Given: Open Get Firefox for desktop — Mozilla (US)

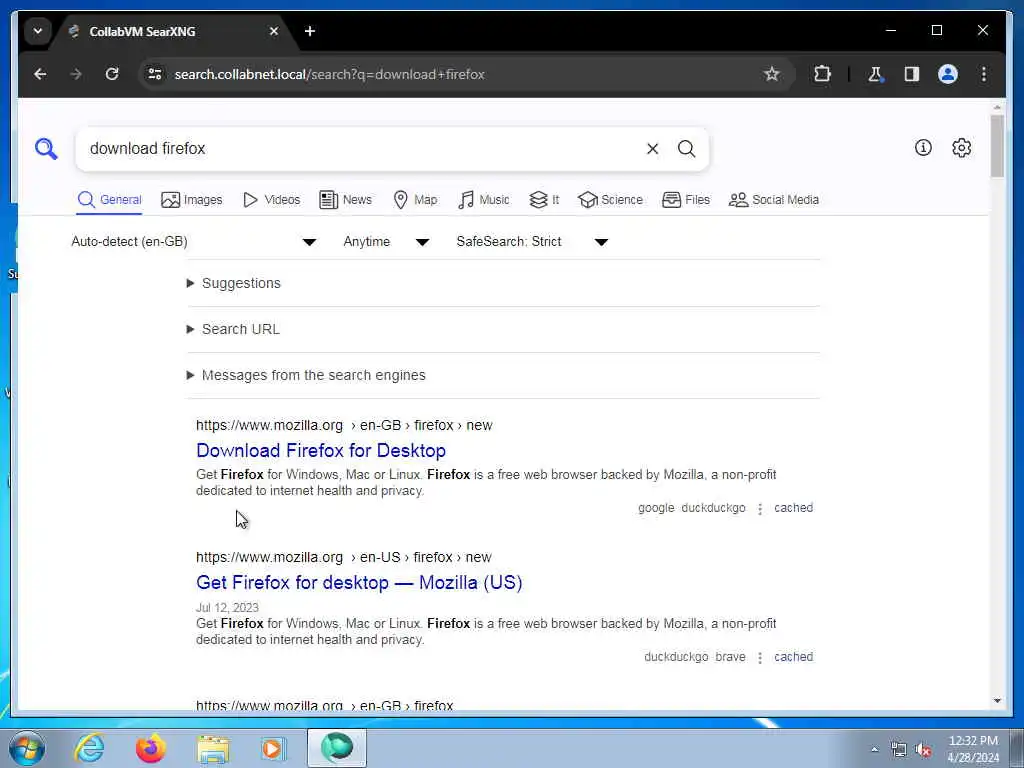Looking at the screenshot, I should point(359,583).
